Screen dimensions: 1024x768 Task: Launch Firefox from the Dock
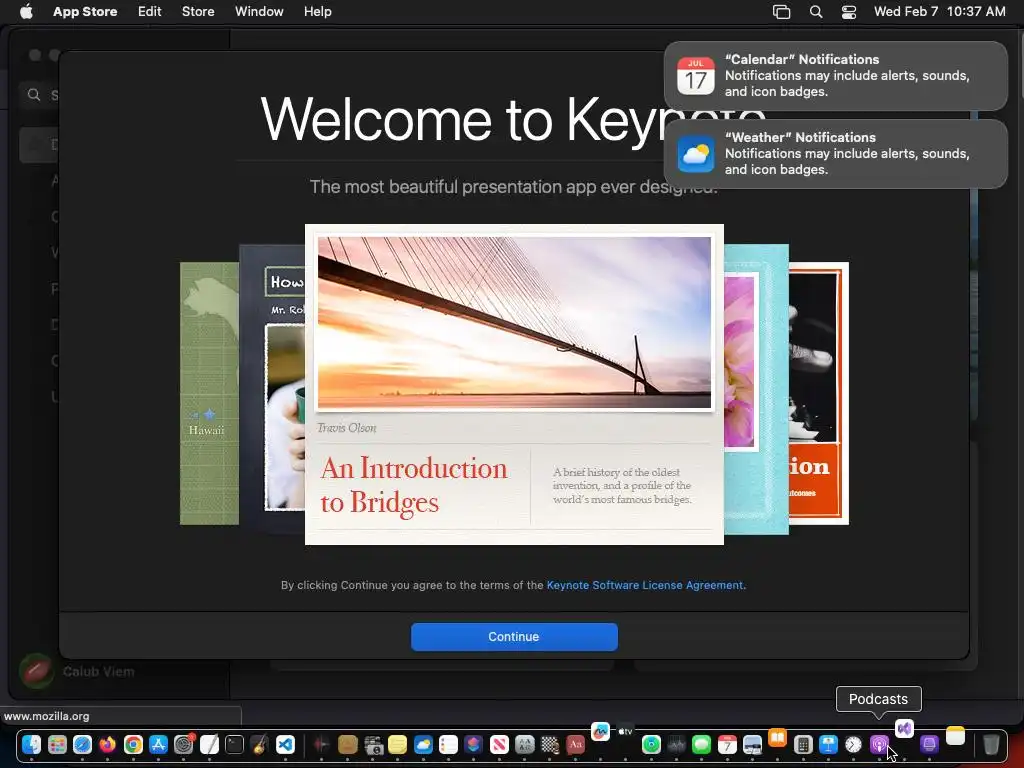108,744
